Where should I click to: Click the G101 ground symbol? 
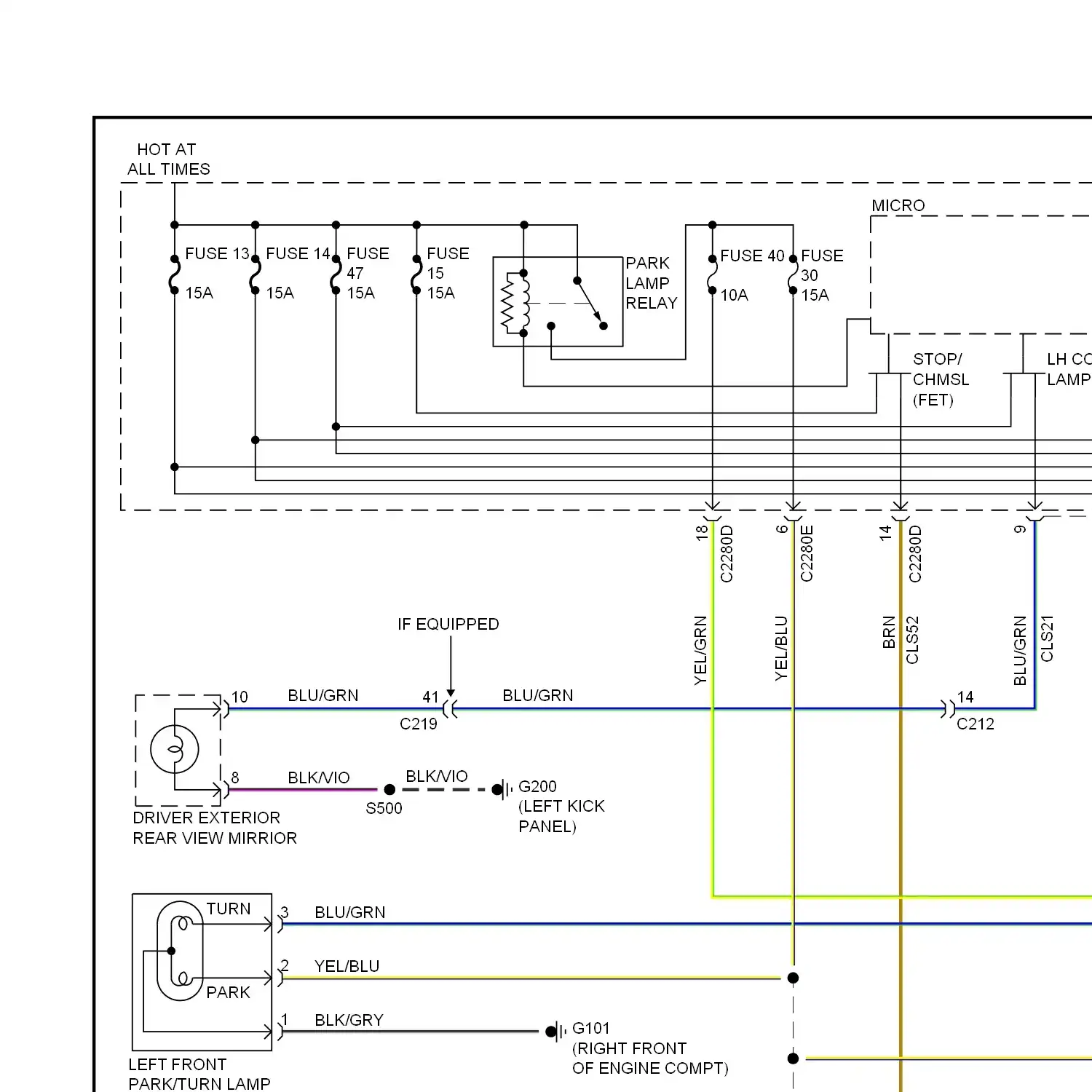click(x=556, y=1032)
